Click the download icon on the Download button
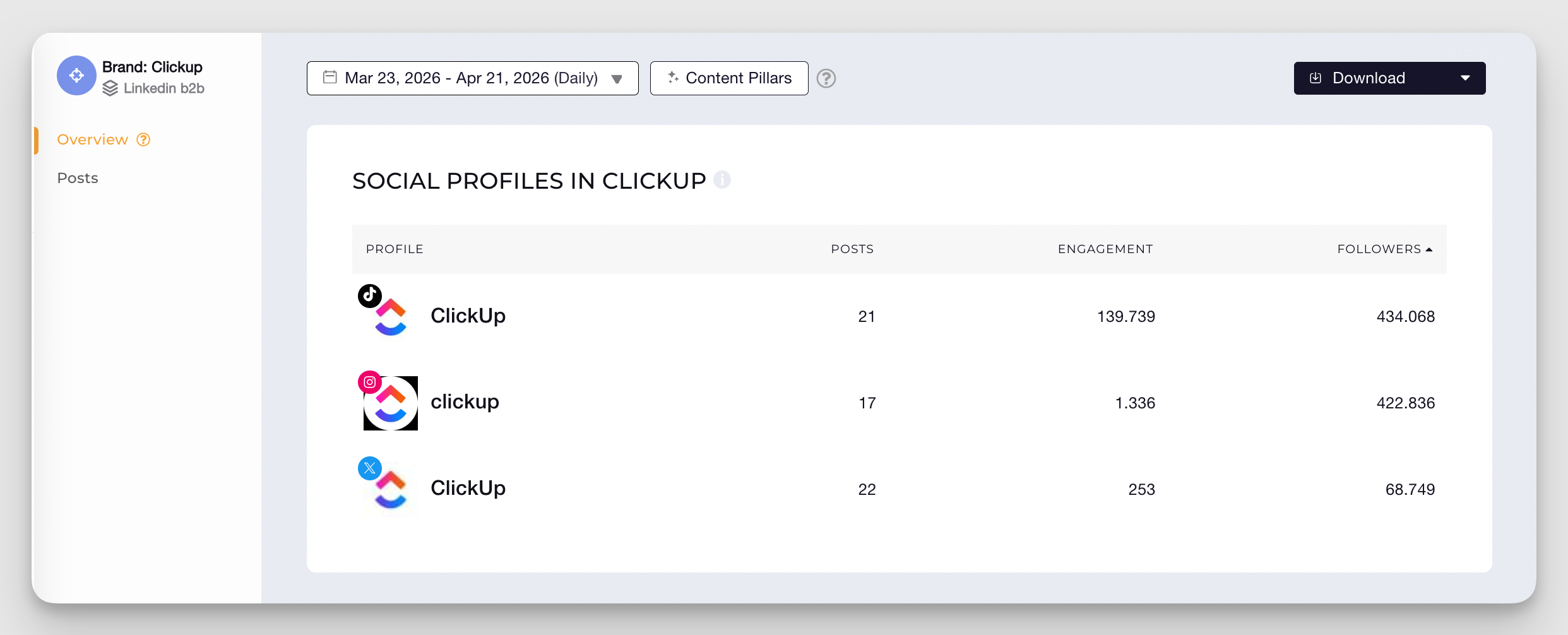Screen dimensions: 1568x635 [1317, 78]
